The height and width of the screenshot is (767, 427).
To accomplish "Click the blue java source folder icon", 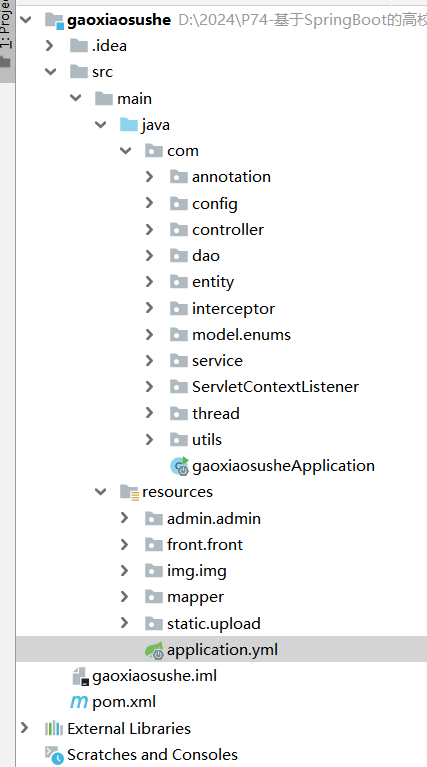I will [129, 125].
